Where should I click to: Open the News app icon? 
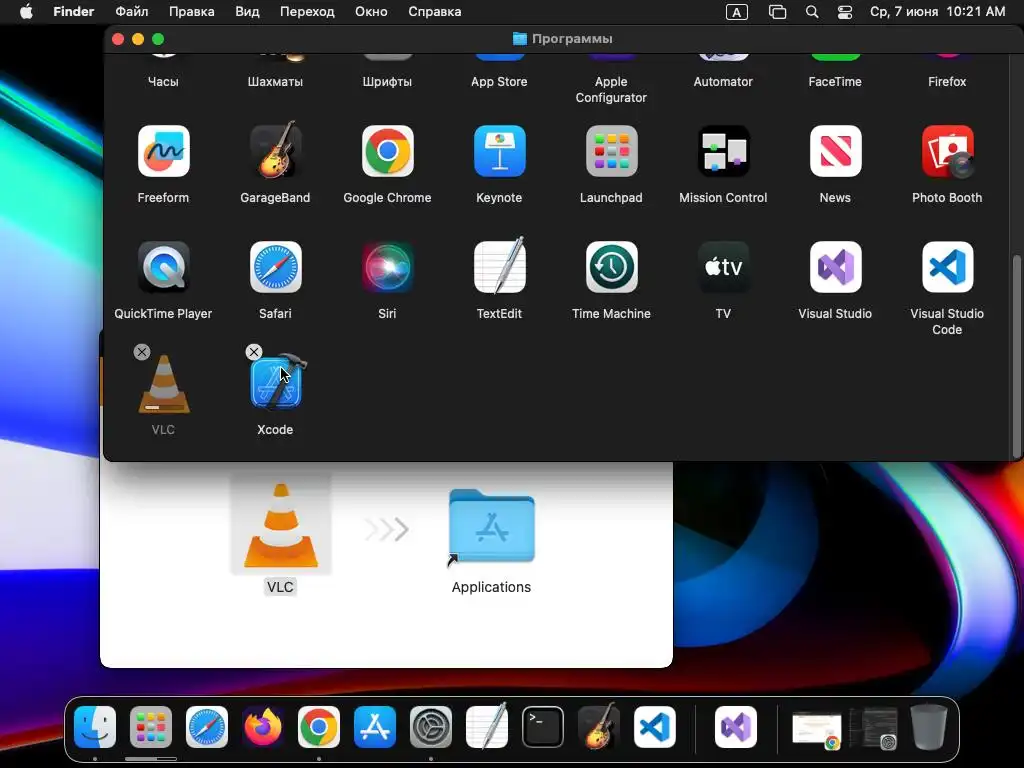(835, 152)
